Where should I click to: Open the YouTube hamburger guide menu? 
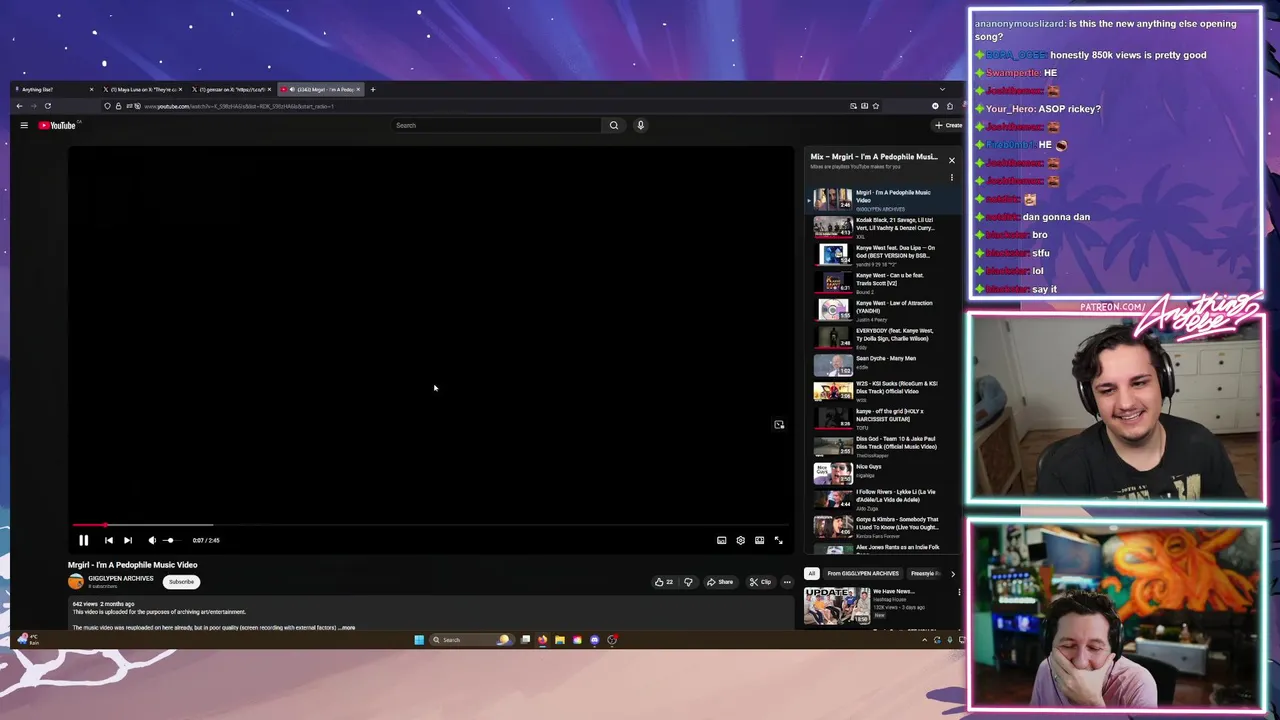pos(24,125)
